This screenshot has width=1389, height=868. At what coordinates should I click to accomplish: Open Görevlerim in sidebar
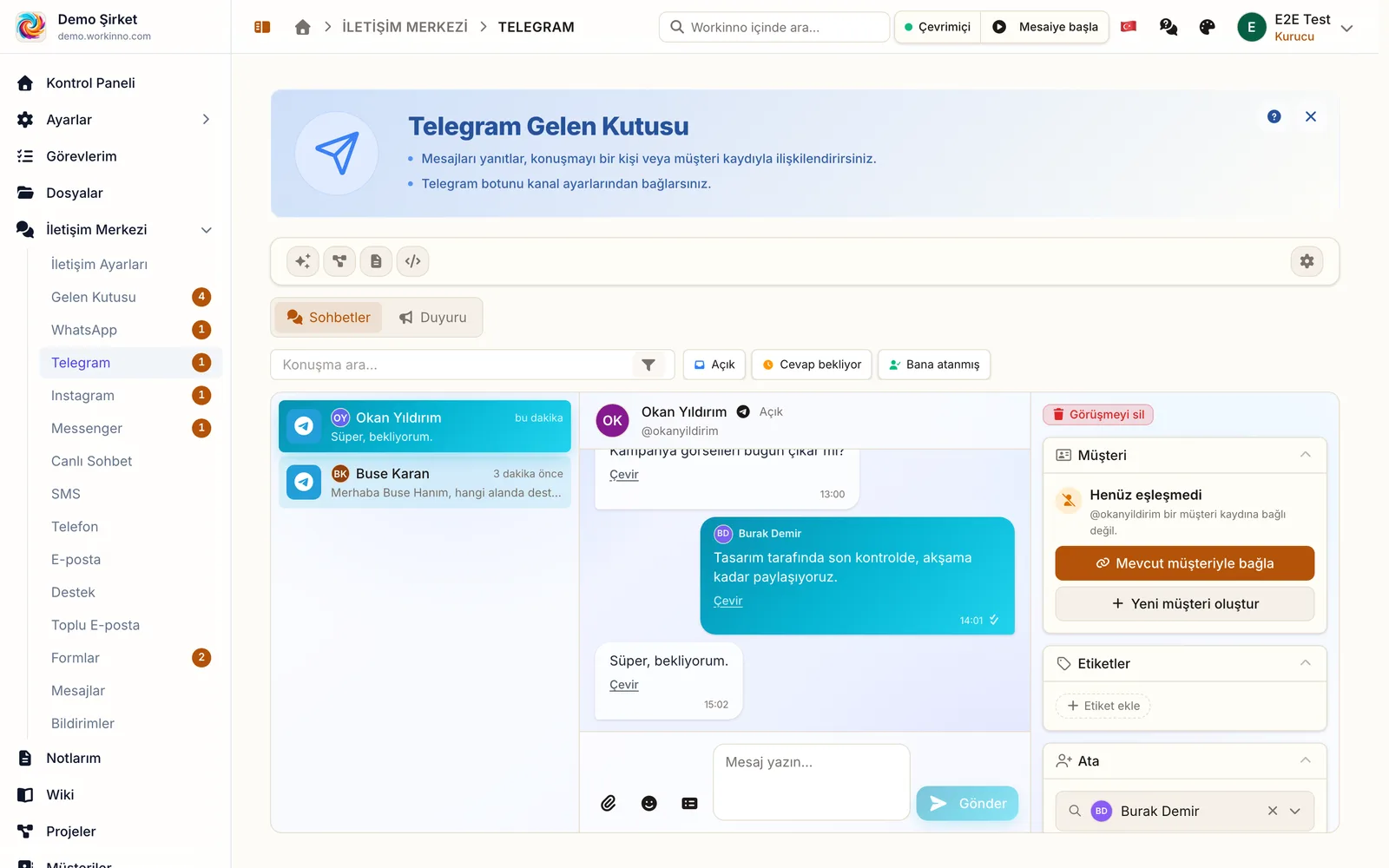pos(81,156)
